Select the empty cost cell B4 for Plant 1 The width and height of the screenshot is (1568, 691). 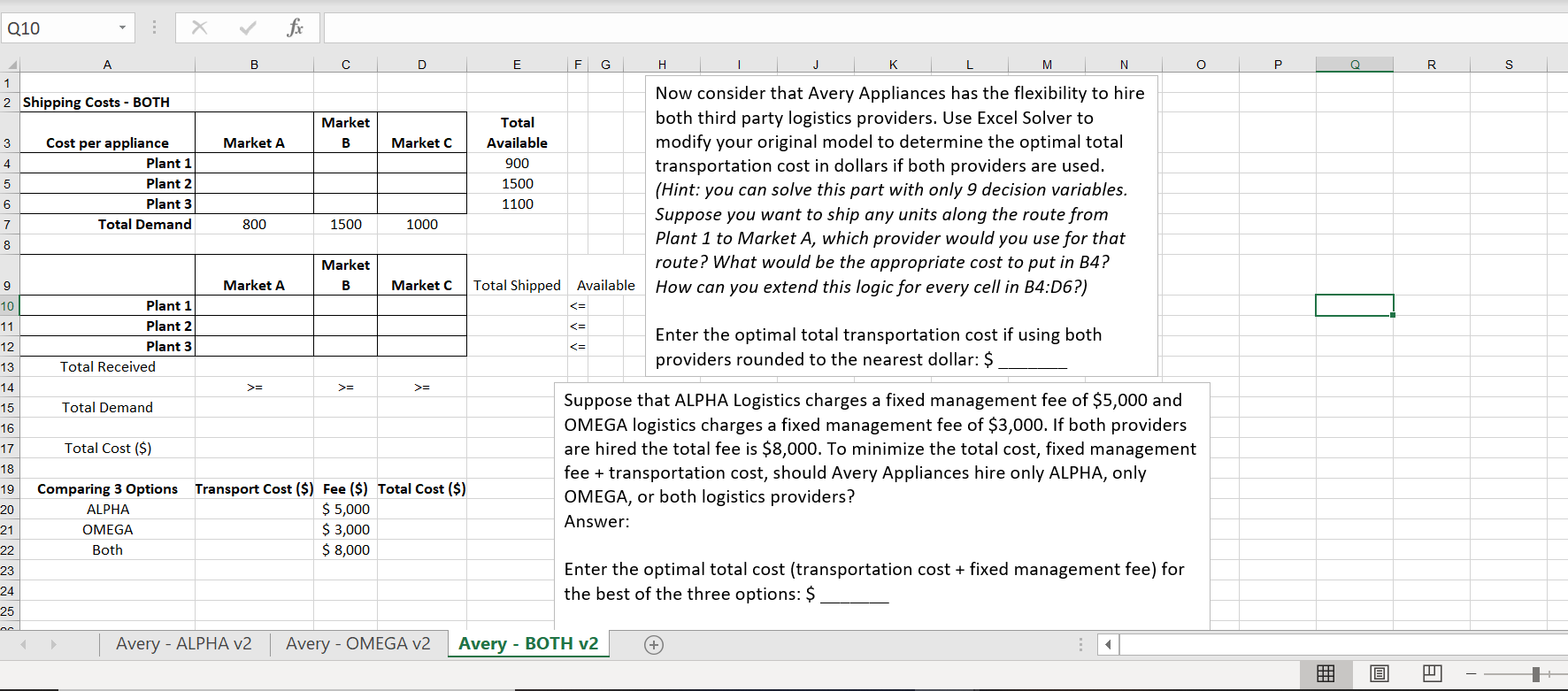pos(254,164)
